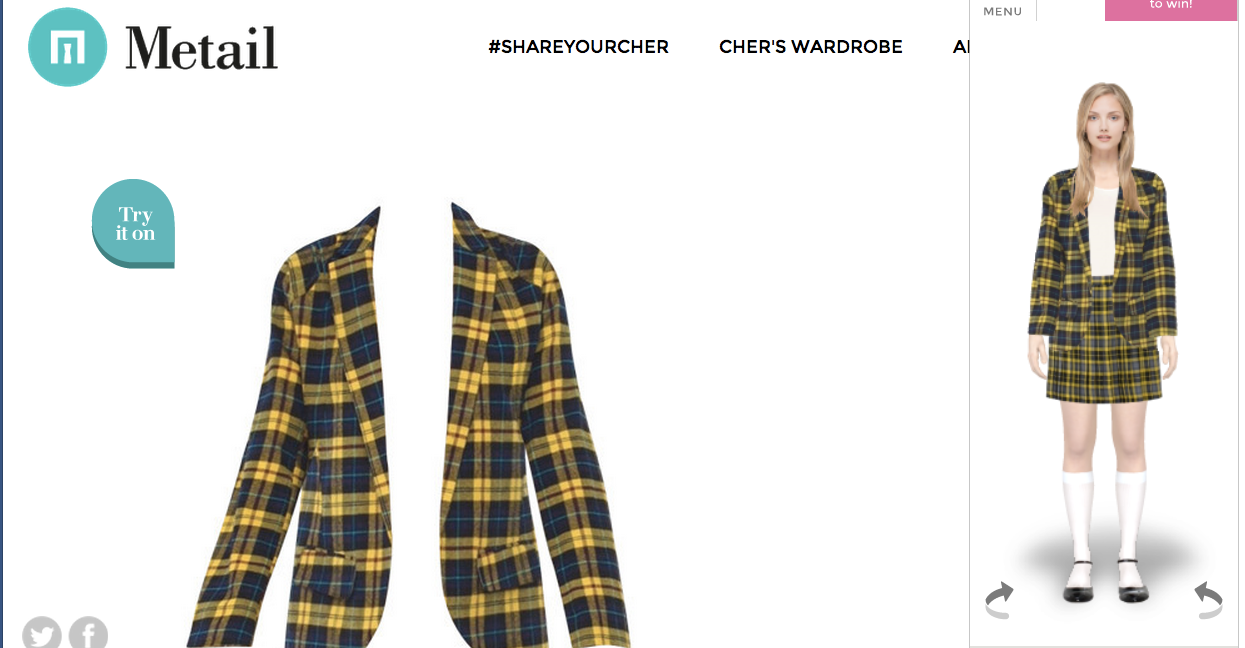This screenshot has width=1245, height=648.
Task: Select the cut-off nav item after CHER'S WARDROBE
Action: 961,47
